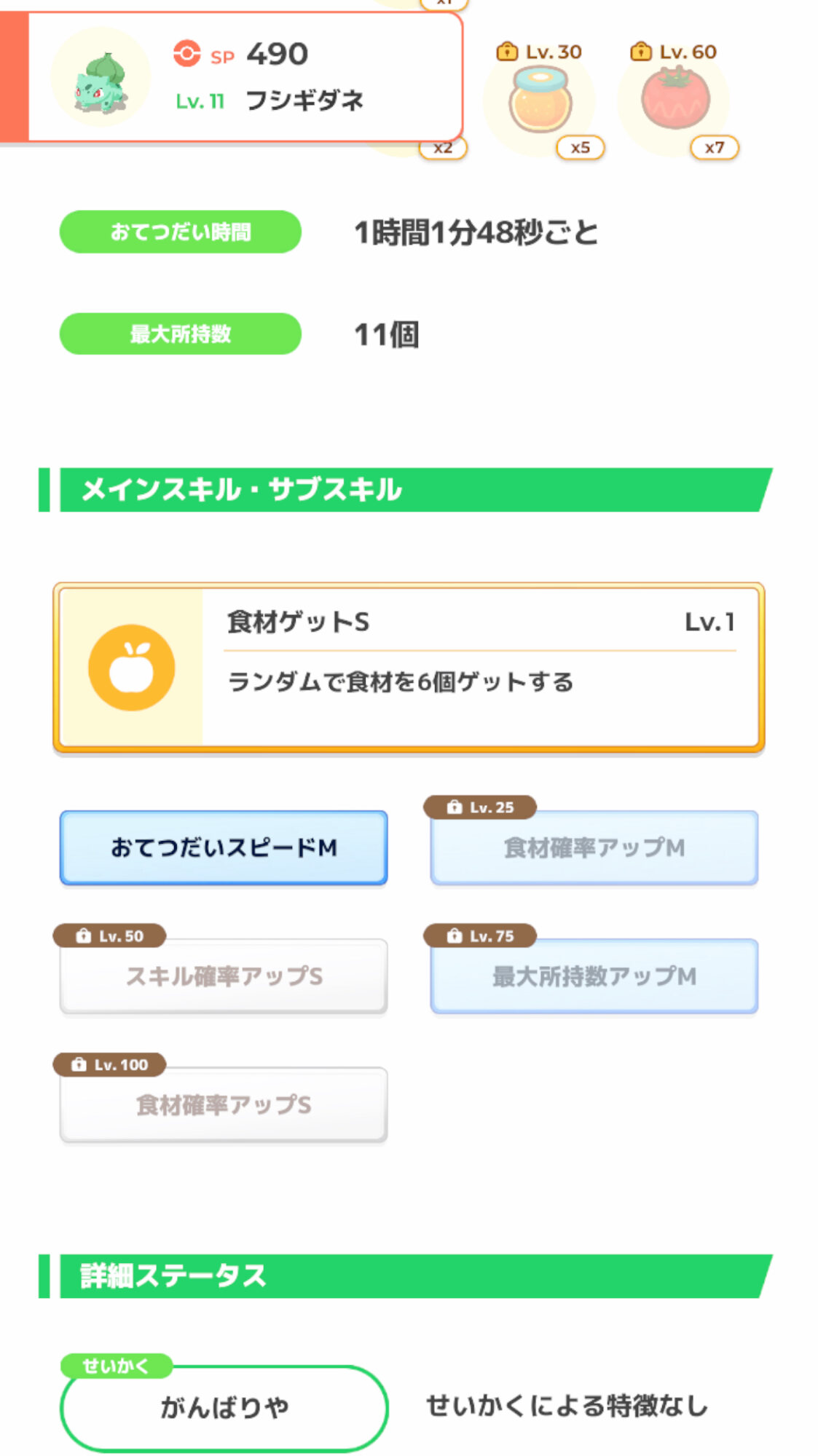
Task: Tap the Lv. 100 locked badge
Action: click(110, 1065)
